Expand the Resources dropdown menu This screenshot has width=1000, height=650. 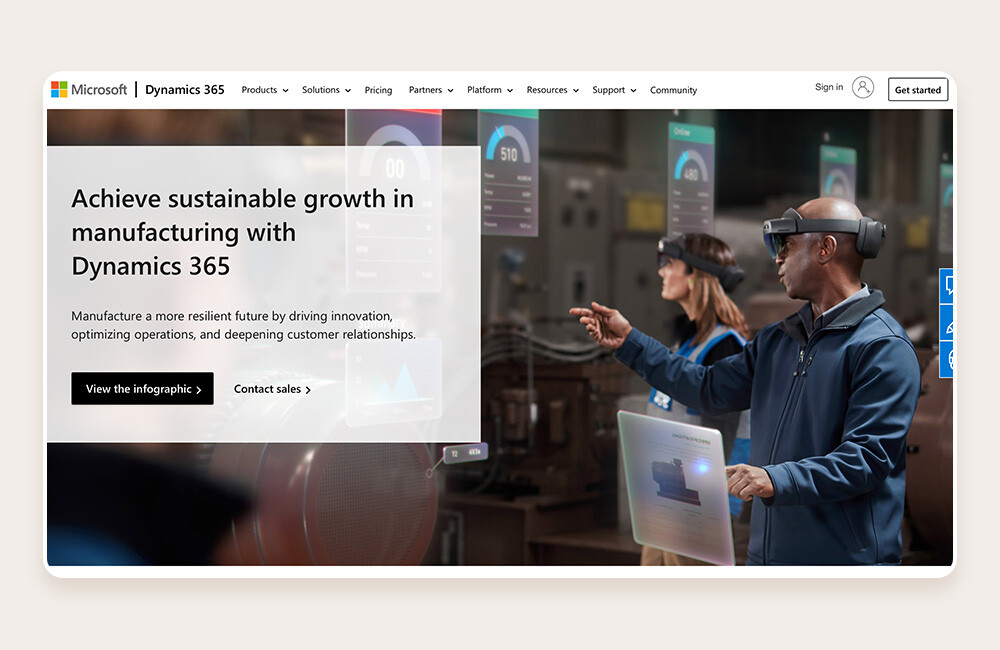(x=552, y=90)
